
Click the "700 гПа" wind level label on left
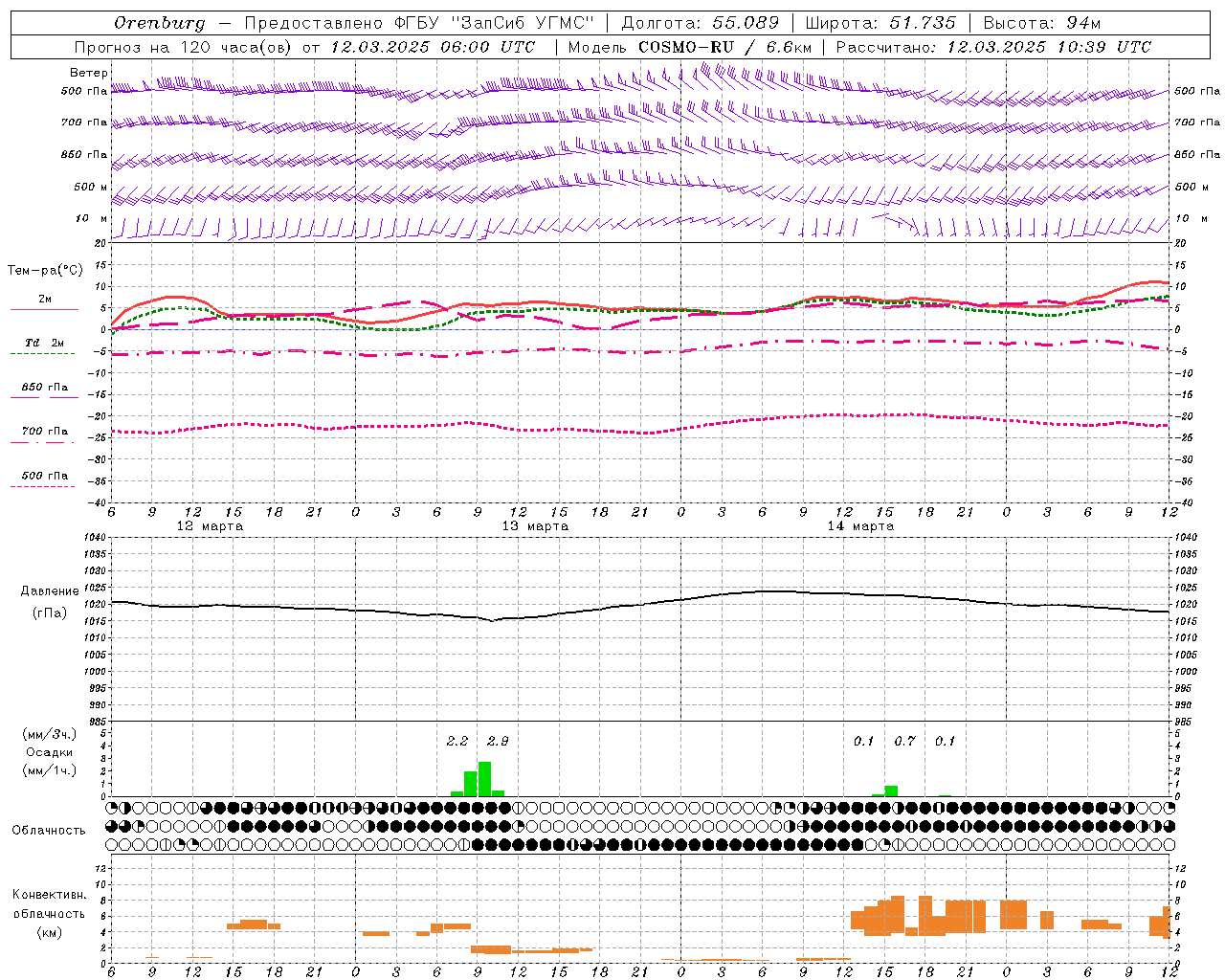coord(84,122)
